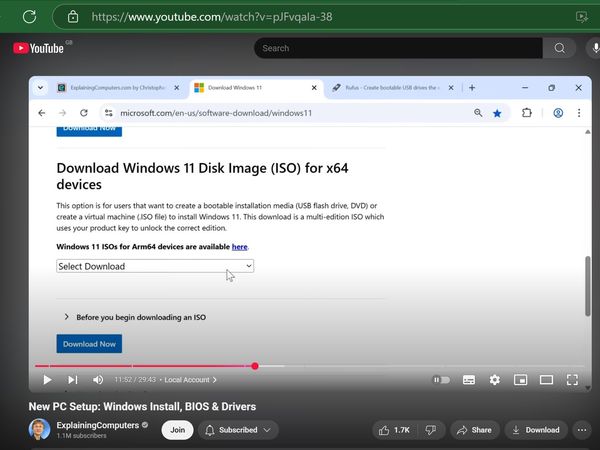
Task: Open the ExplainingComputers channel name
Action: pyautogui.click(x=98, y=425)
